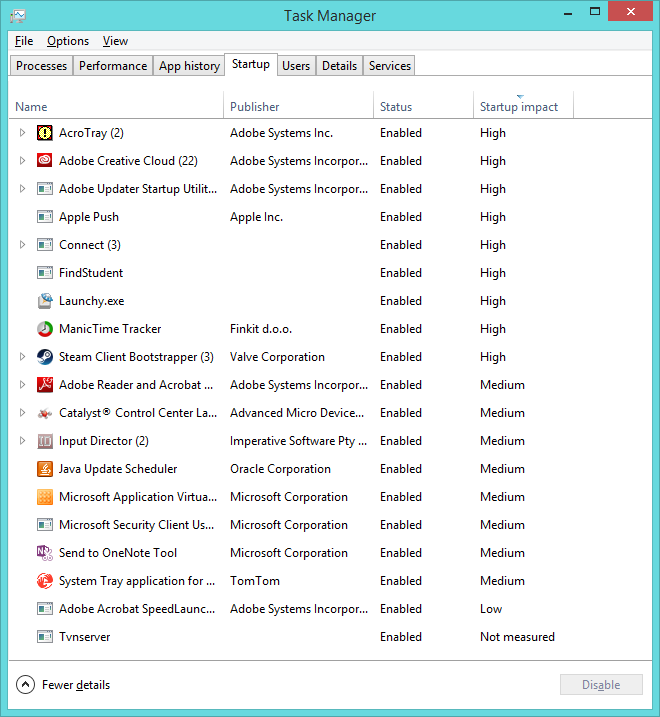Click the Microsoft Security Client icon

45,525
